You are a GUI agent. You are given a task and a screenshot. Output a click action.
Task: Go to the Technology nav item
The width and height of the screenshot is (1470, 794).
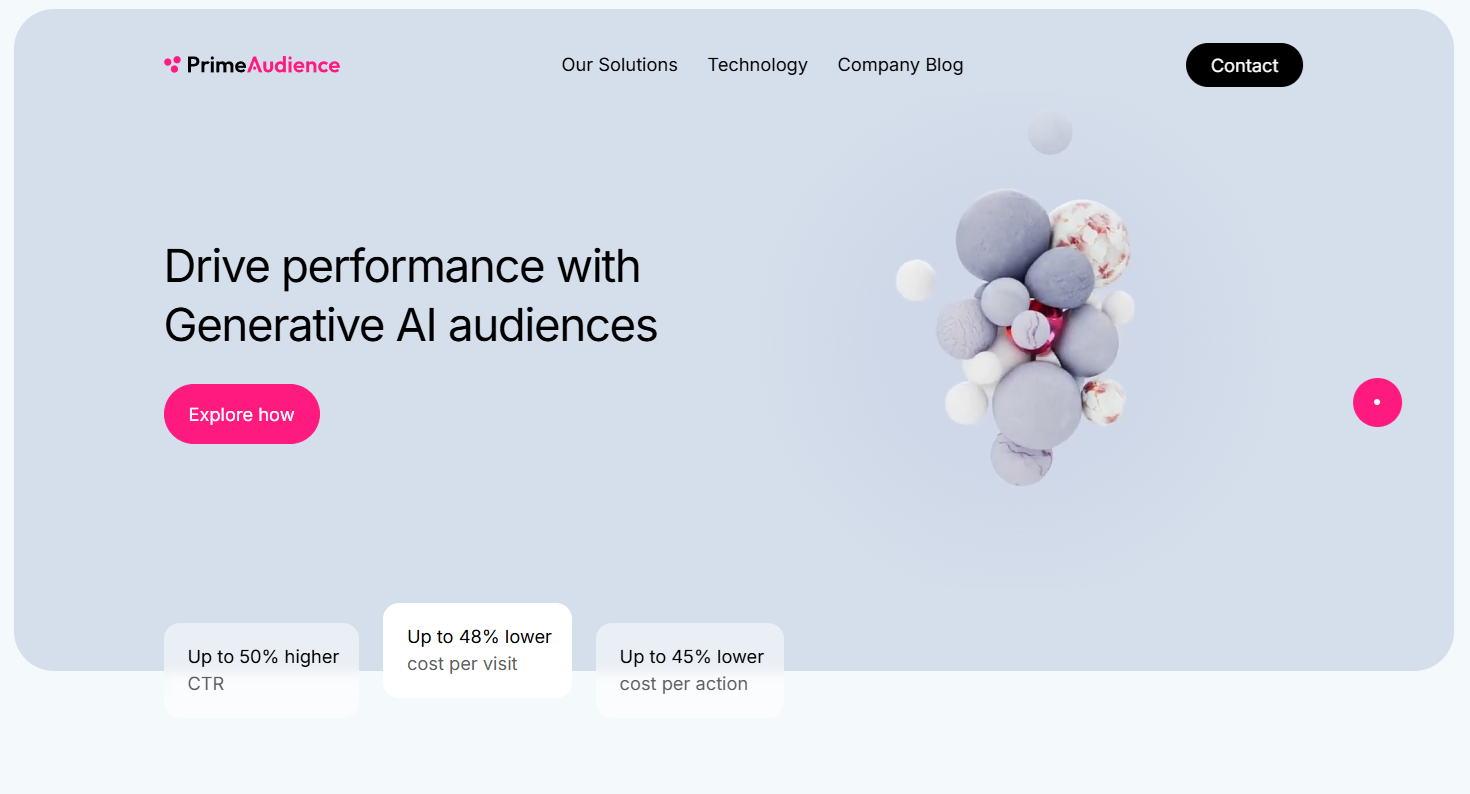pos(757,65)
